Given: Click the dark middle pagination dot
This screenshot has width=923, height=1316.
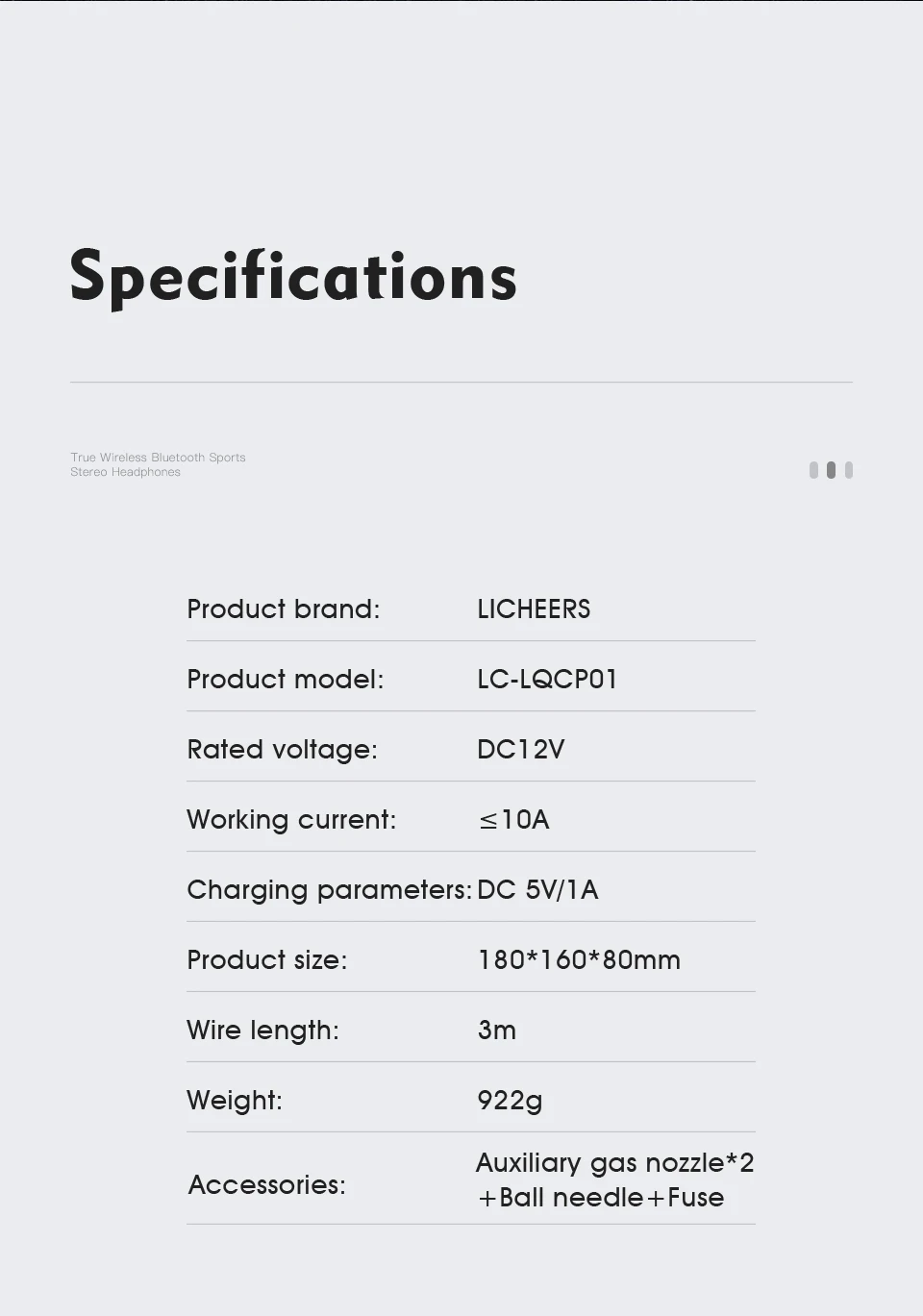Looking at the screenshot, I should click(831, 470).
